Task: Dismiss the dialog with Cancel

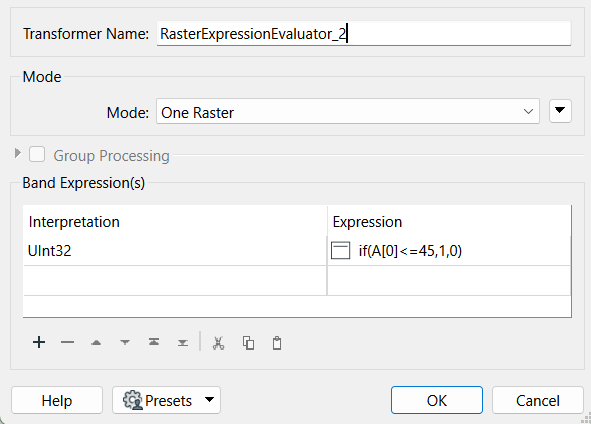Action: click(x=537, y=400)
